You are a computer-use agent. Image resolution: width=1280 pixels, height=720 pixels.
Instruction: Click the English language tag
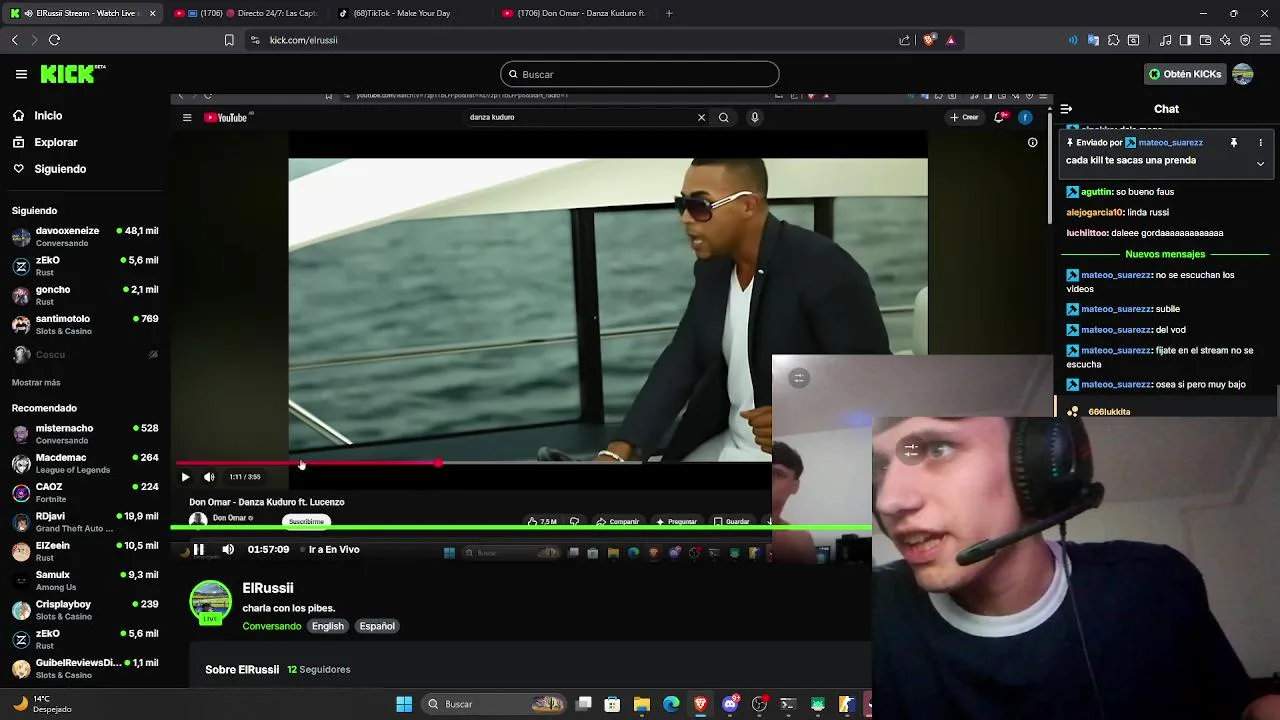(327, 626)
